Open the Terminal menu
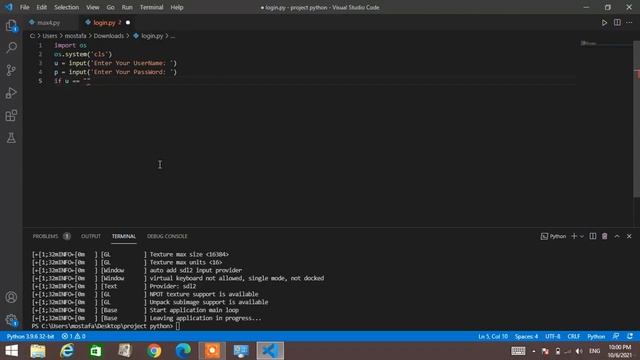Image resolution: width=640 pixels, height=360 pixels. pyautogui.click(x=151, y=7)
